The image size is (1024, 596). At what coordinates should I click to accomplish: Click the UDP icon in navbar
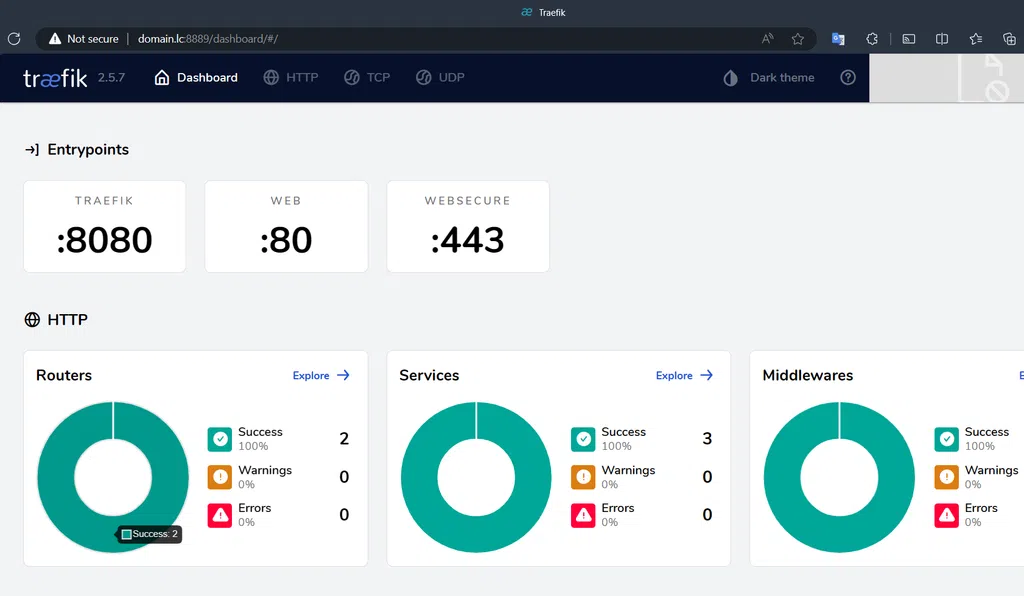pos(423,78)
